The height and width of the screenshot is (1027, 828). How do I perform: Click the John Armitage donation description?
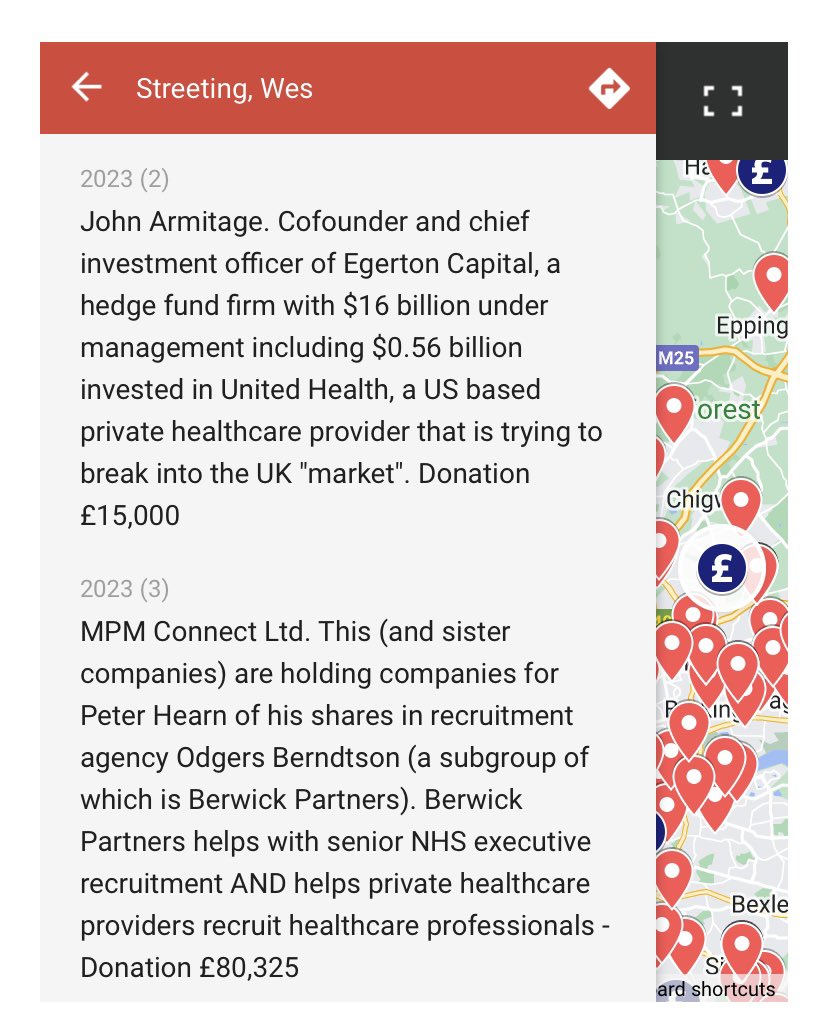341,369
